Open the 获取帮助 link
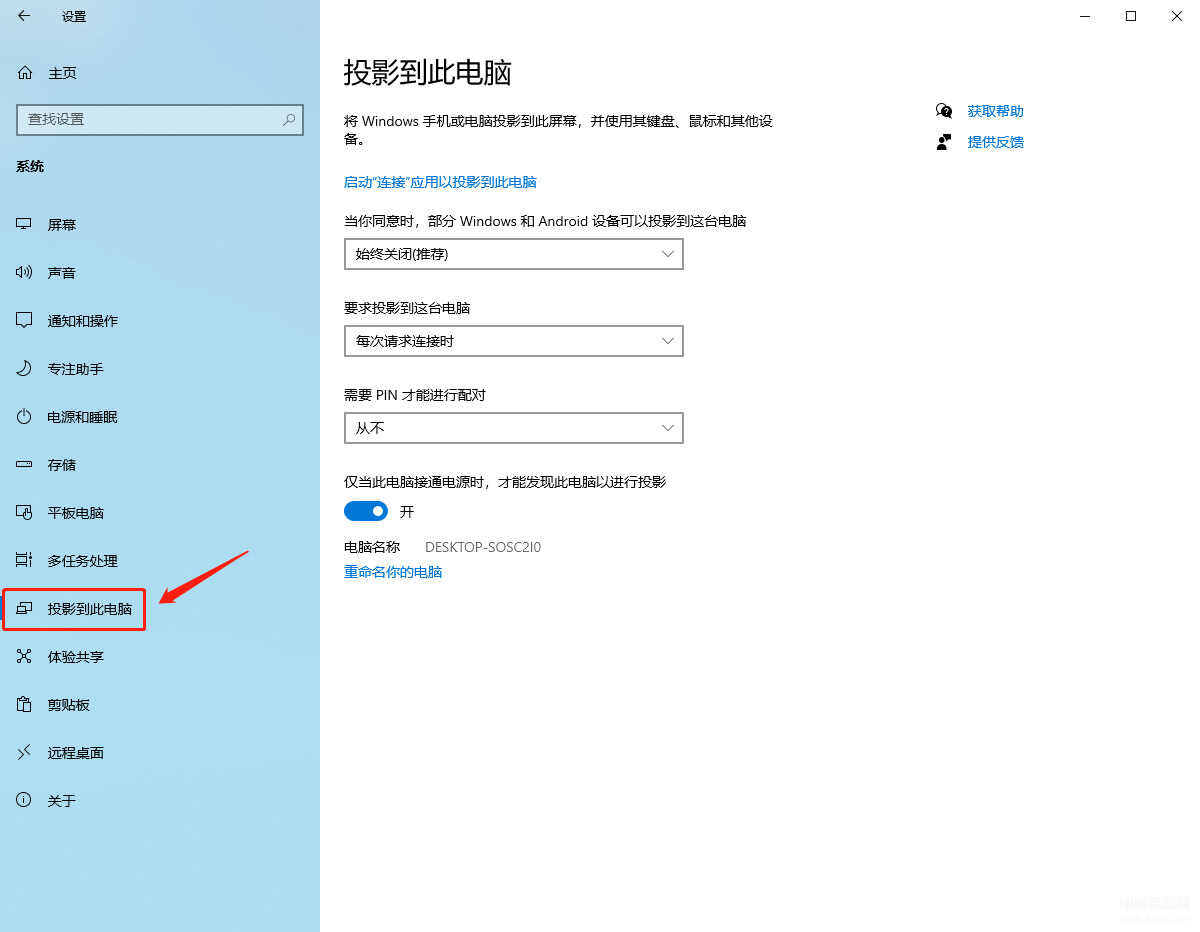 point(995,111)
